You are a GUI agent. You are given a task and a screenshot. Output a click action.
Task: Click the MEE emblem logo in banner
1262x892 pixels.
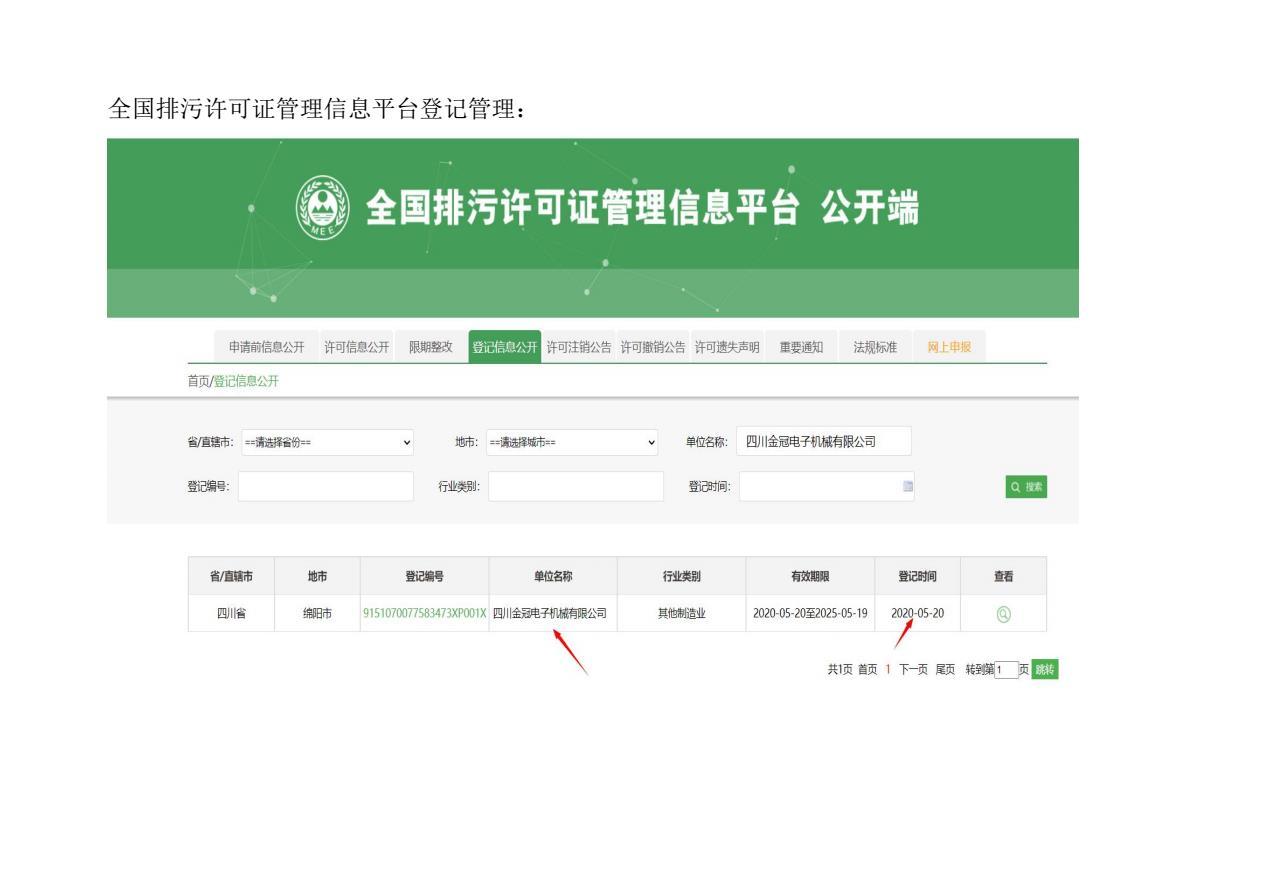pos(324,210)
